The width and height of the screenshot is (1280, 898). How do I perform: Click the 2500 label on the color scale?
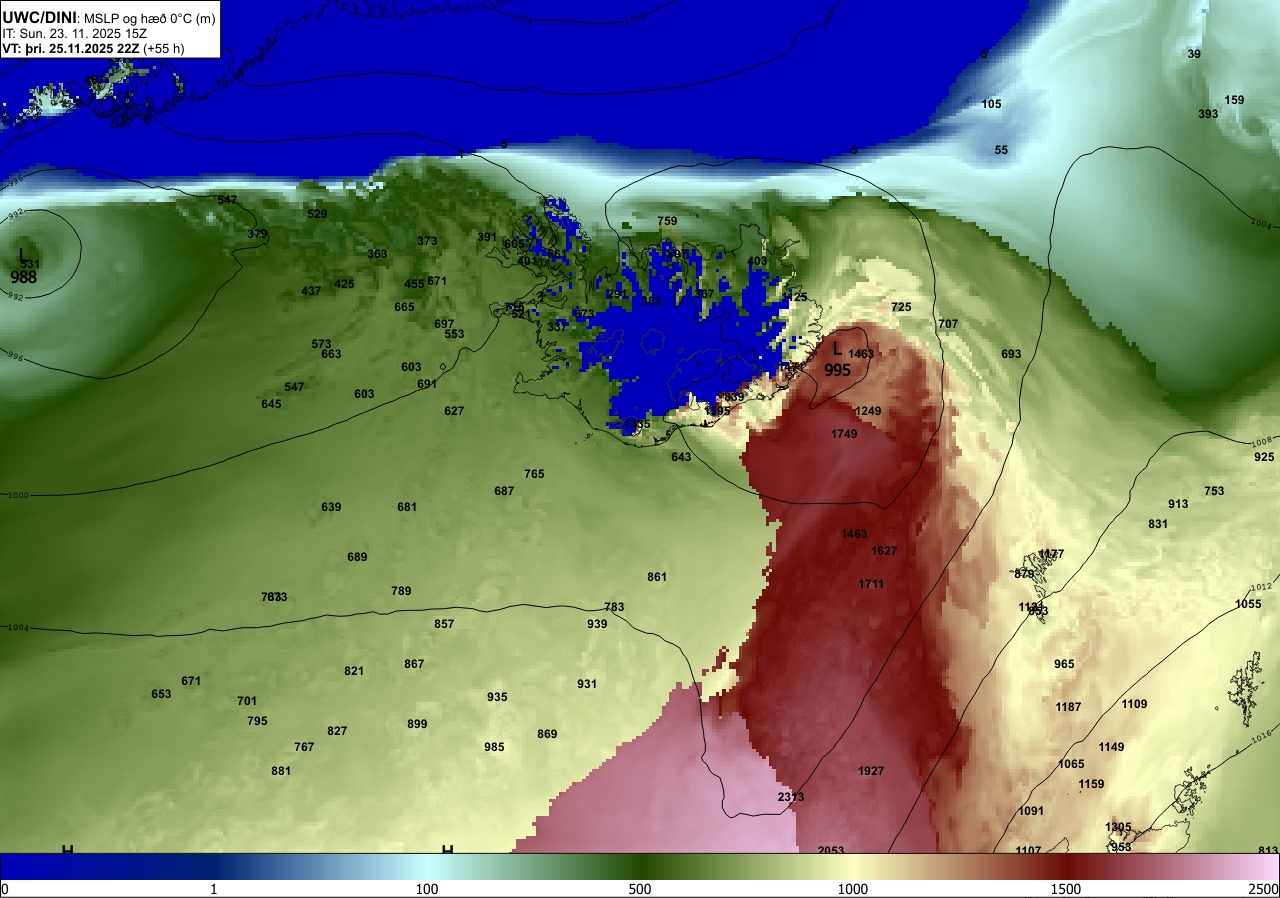point(1263,889)
